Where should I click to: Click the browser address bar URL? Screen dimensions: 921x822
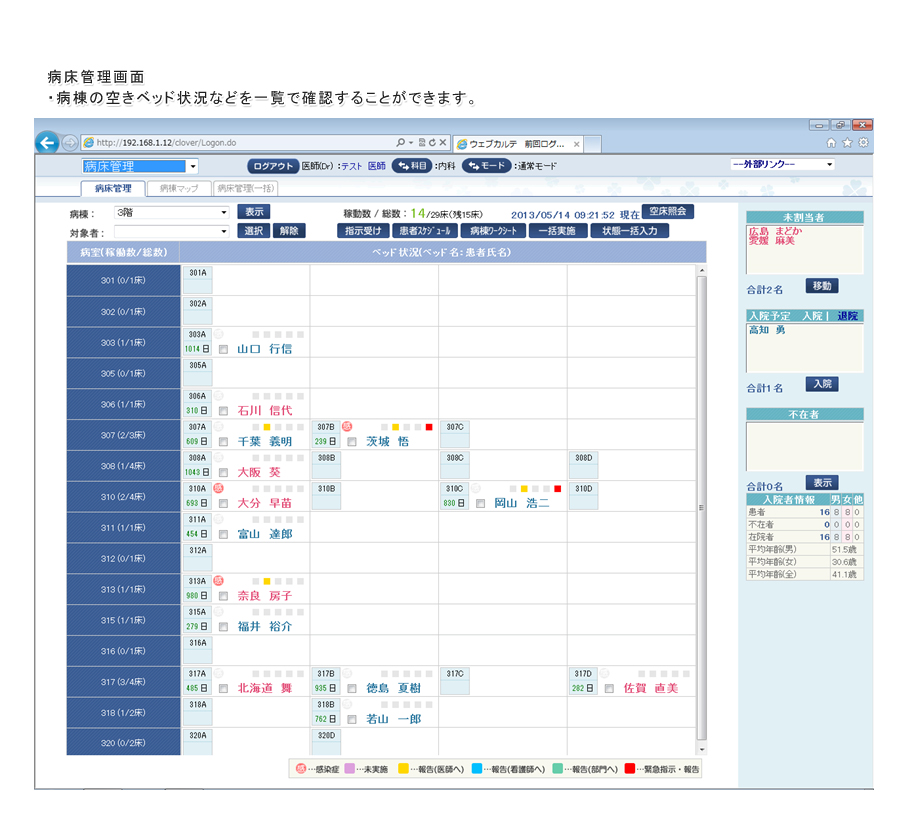(166, 143)
